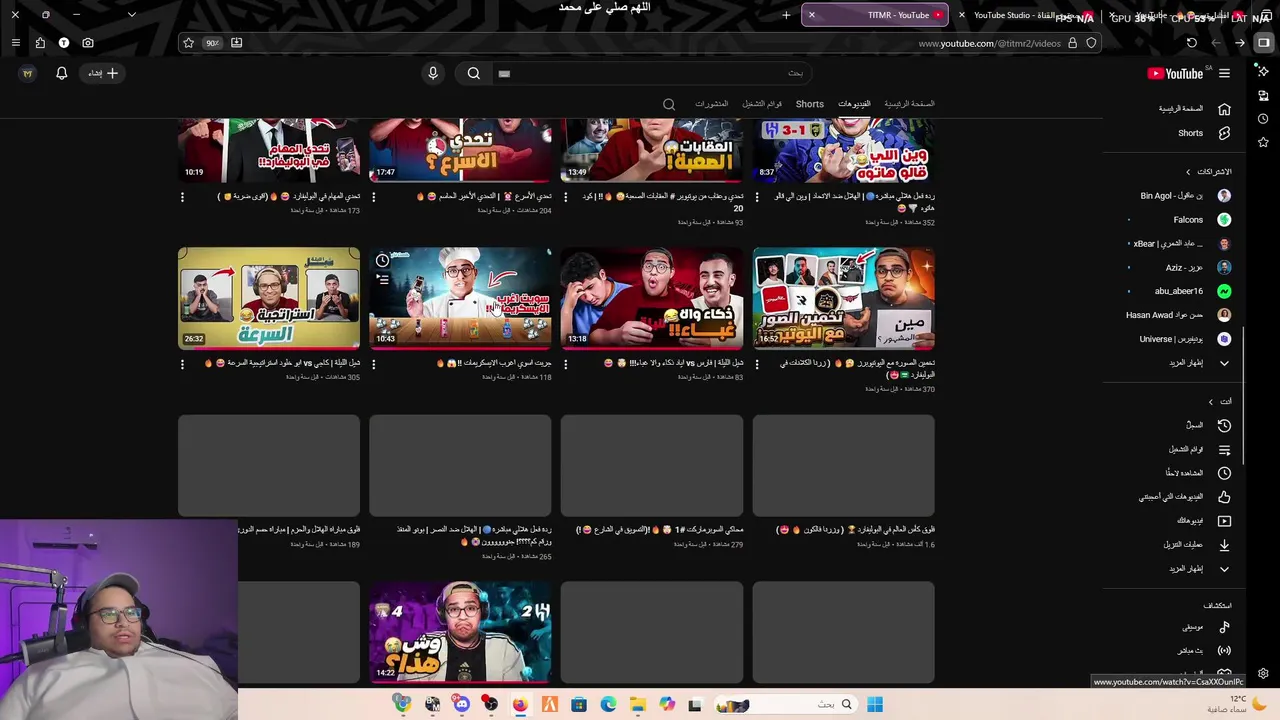
Task: Open the 8:37 video thumbnail
Action: [x=844, y=150]
